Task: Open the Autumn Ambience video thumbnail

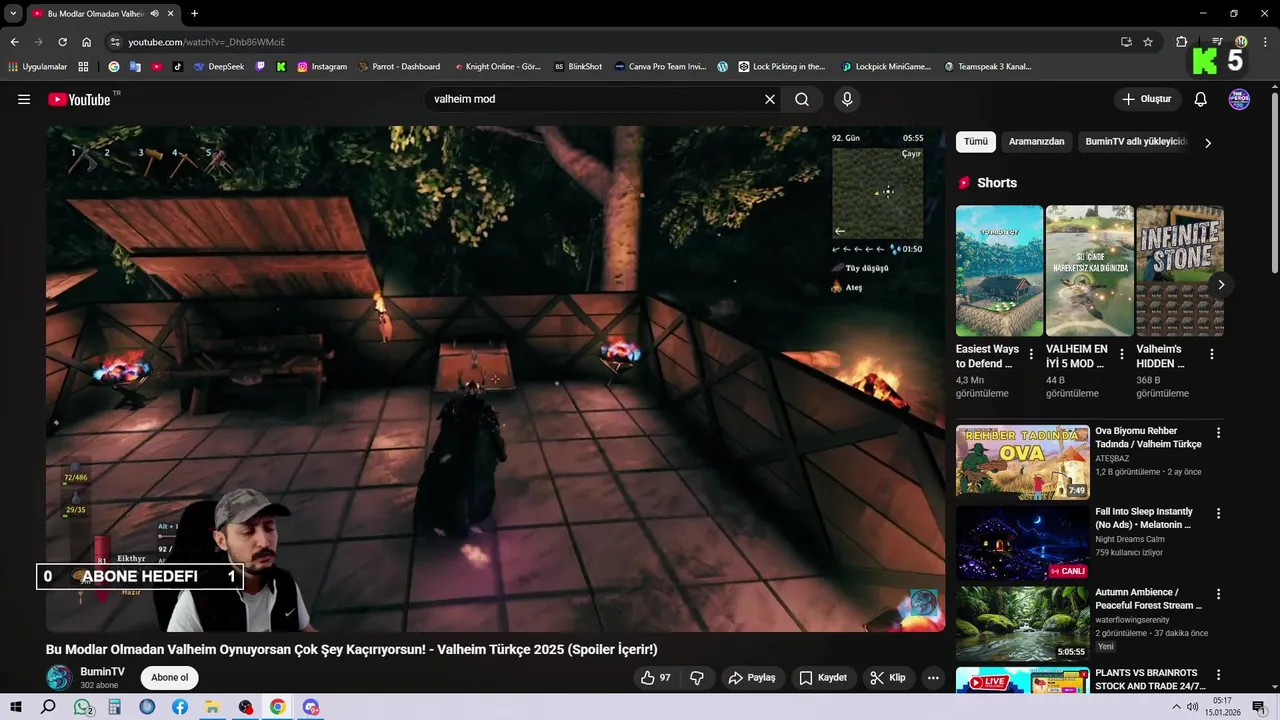Action: (x=1022, y=623)
